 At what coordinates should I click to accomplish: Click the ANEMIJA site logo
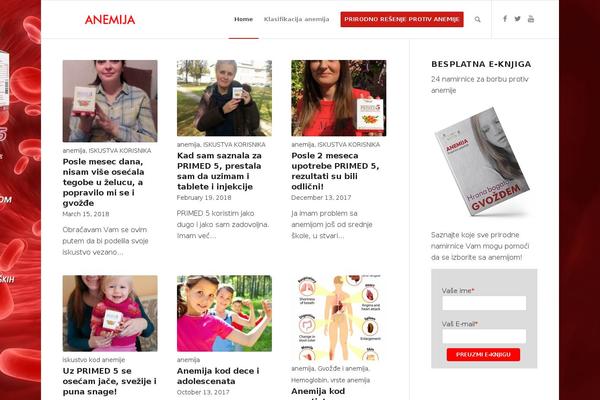[110, 20]
